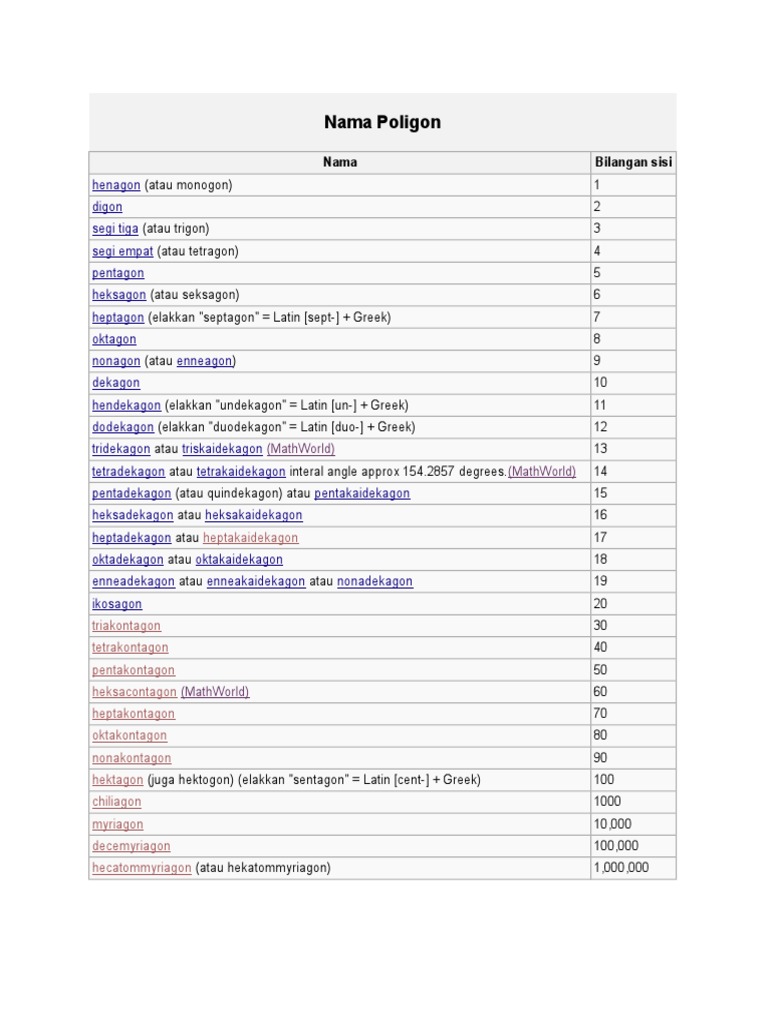
Task: Open the henagon link
Action: (116, 185)
